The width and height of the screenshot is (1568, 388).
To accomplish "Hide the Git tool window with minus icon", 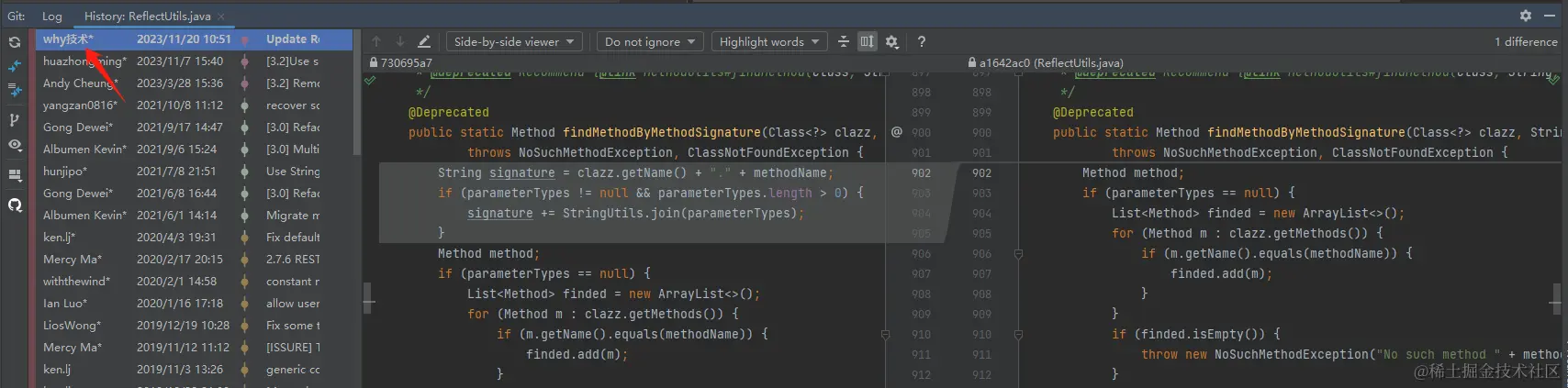I will point(1550,16).
